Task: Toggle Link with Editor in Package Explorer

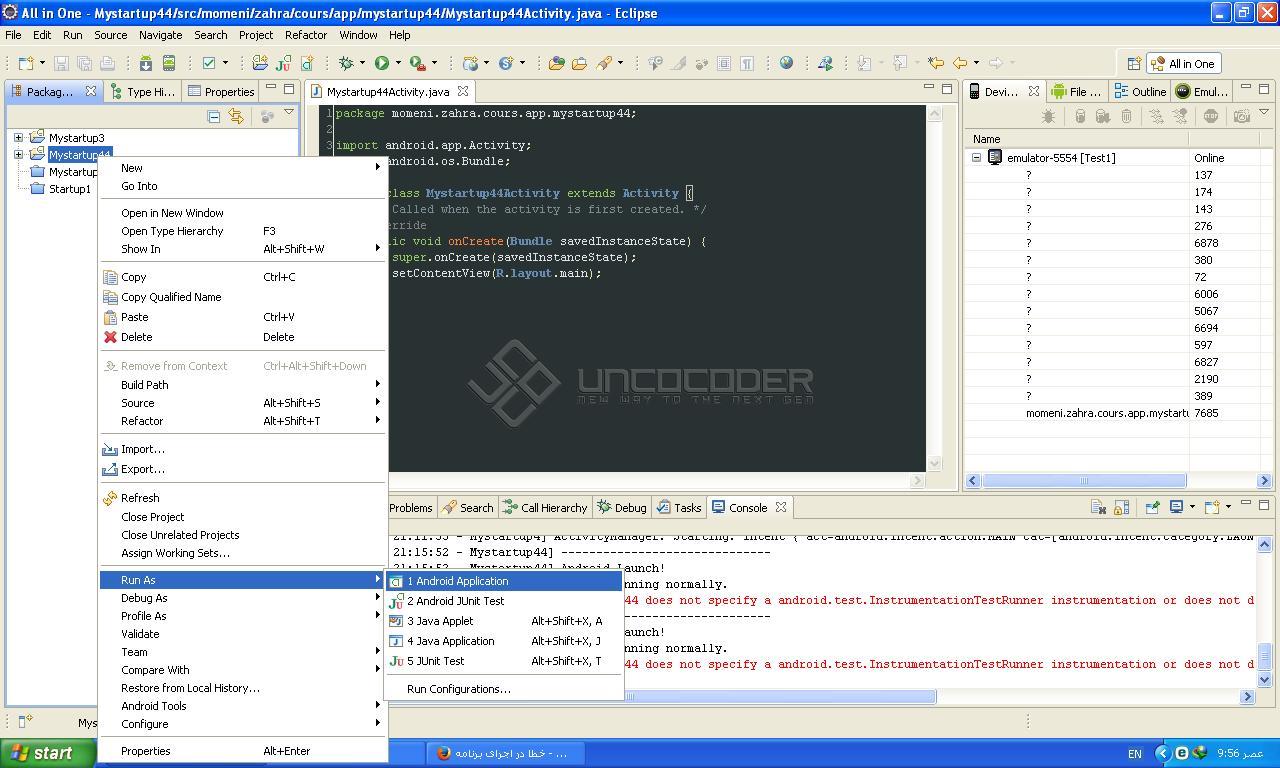Action: point(236,117)
